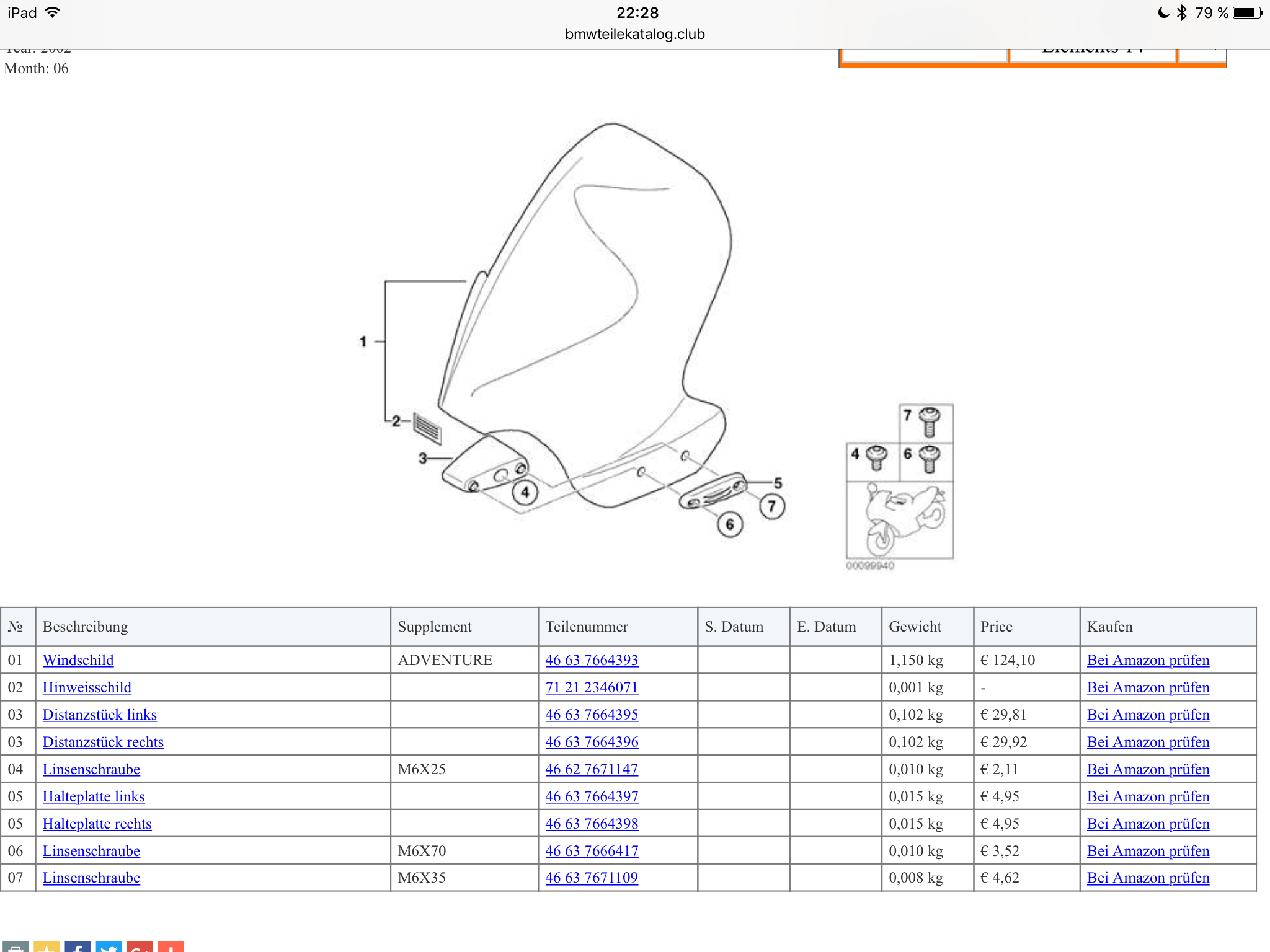Share page via Twitter icon
The height and width of the screenshot is (952, 1270).
pos(109,947)
